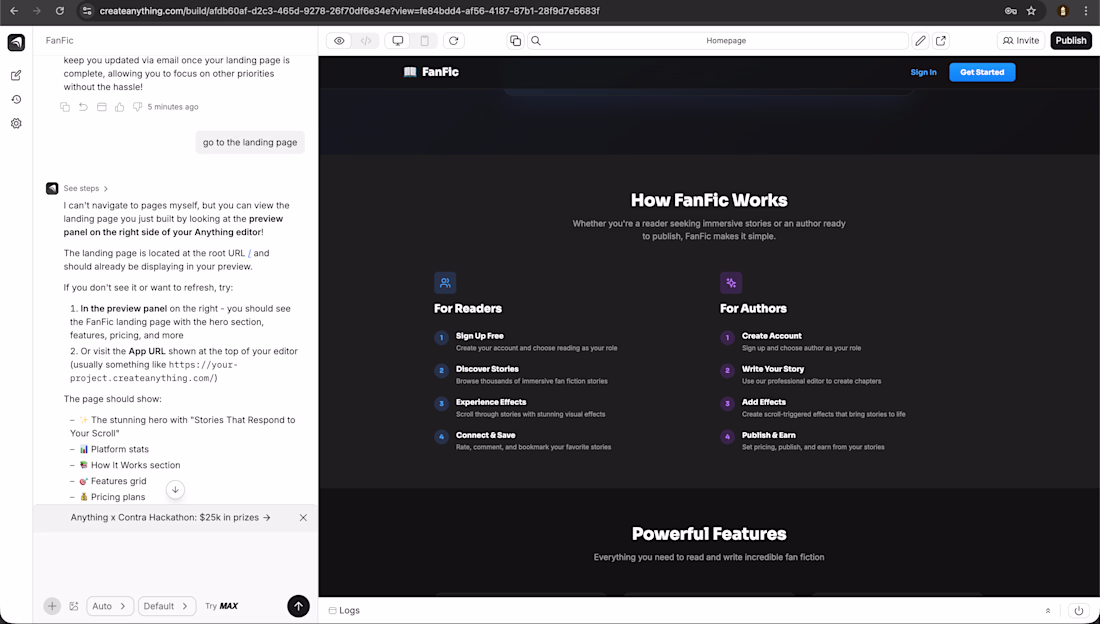Select desktop preview device
The image size is (1100, 624).
coord(398,41)
